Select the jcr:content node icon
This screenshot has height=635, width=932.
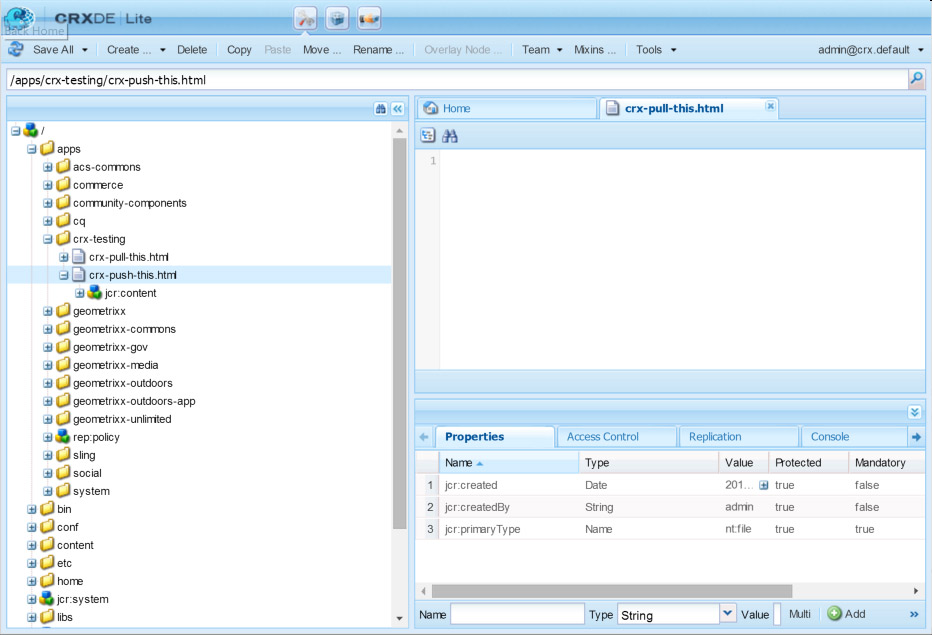(x=94, y=293)
